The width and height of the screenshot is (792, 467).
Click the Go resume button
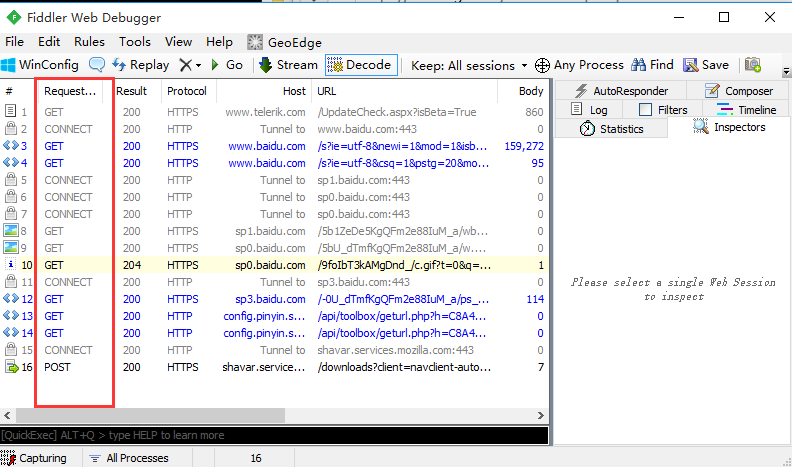227,65
